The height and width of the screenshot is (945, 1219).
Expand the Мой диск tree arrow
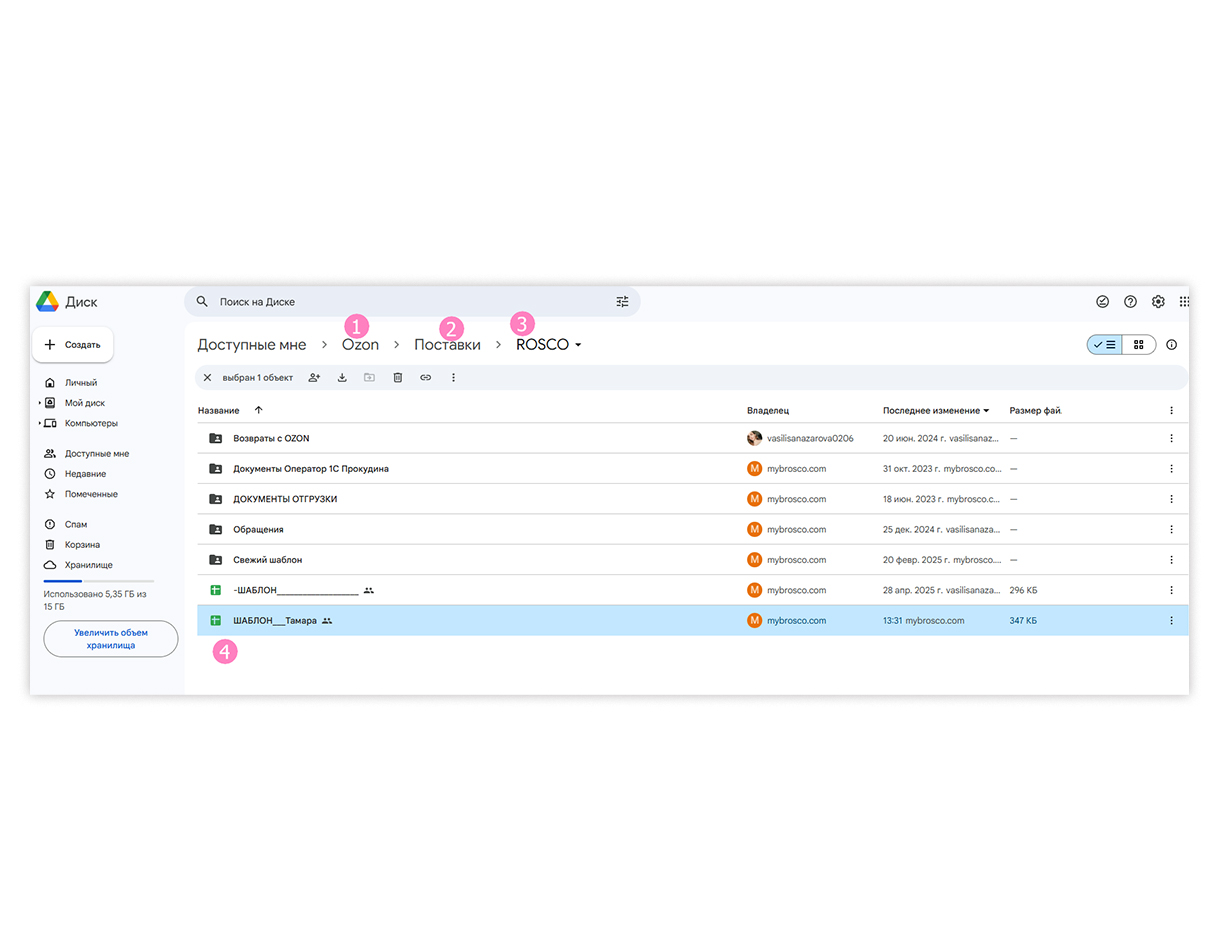tap(40, 403)
